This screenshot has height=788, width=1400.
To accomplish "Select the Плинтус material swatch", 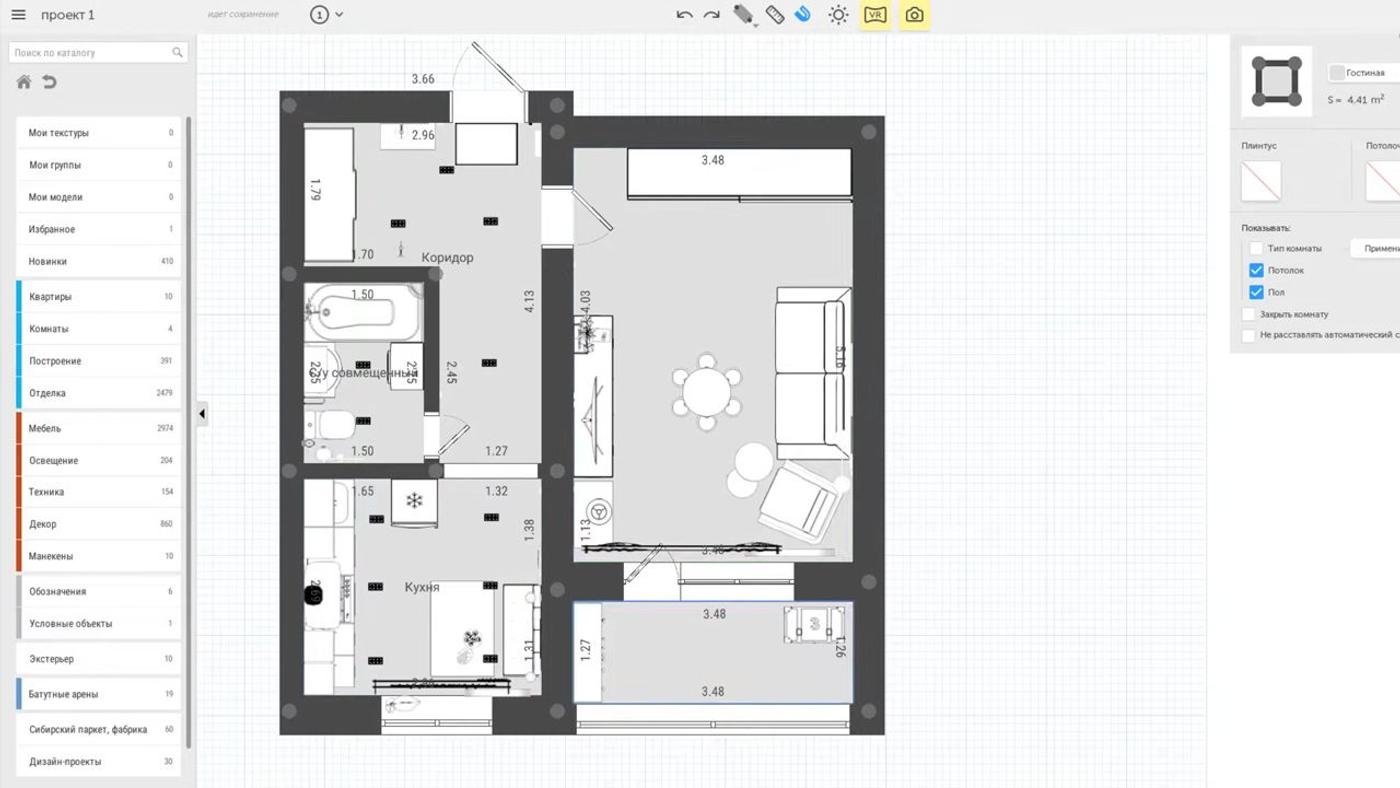I will click(x=1261, y=181).
